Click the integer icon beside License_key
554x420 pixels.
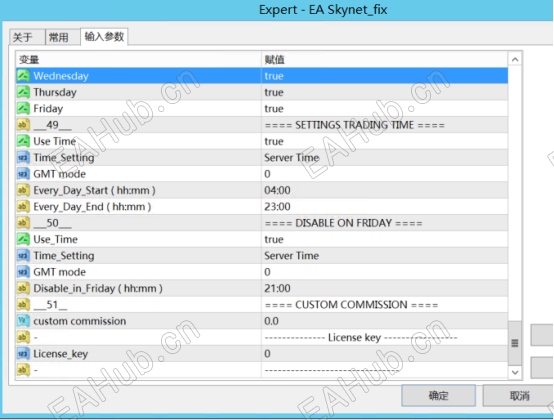click(23, 354)
